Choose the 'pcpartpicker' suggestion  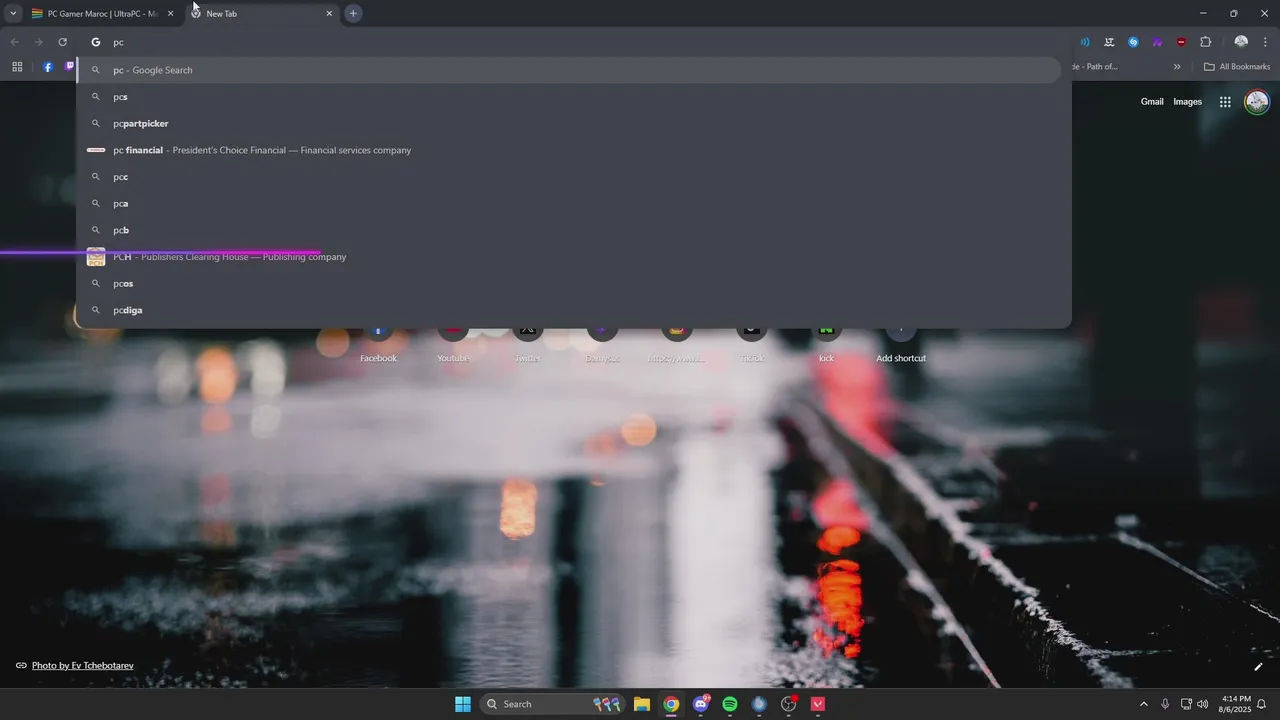[570, 124]
